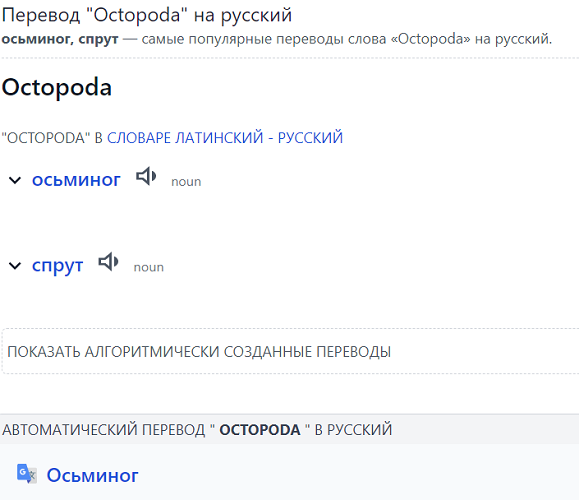579x500 pixels.
Task: Open the спрут translation link
Action: tap(57, 266)
